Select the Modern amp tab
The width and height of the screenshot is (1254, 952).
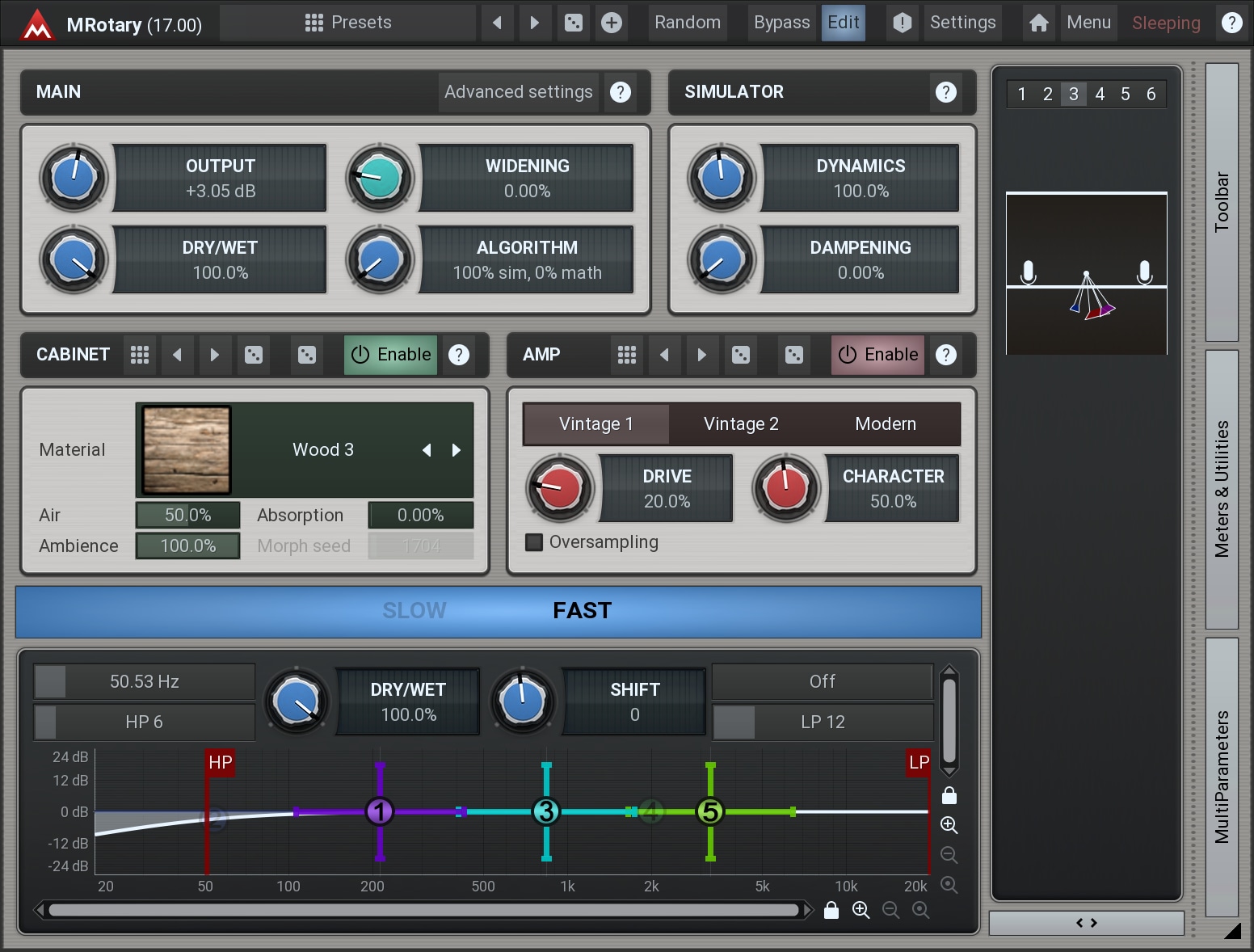click(x=885, y=424)
